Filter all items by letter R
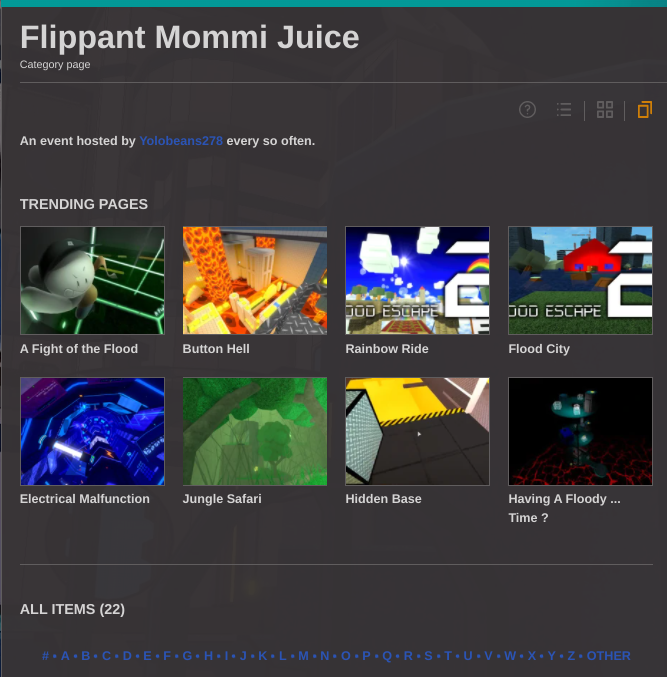 pos(408,656)
